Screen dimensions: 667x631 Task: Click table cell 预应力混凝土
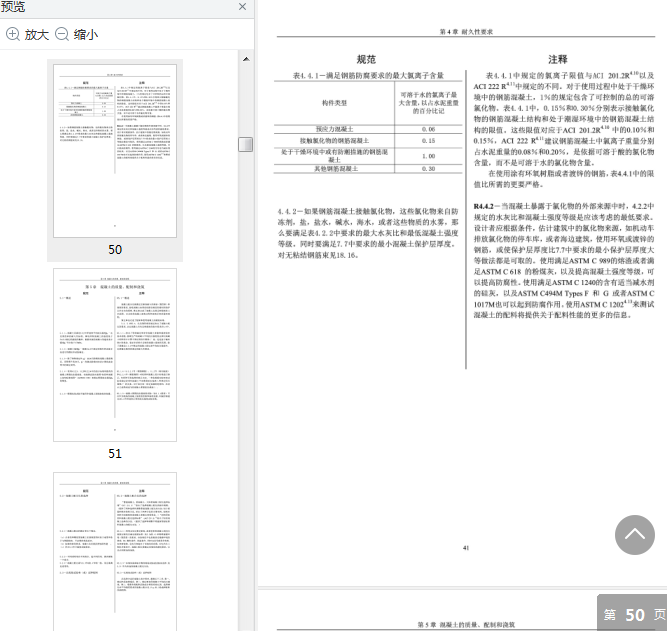(x=334, y=129)
